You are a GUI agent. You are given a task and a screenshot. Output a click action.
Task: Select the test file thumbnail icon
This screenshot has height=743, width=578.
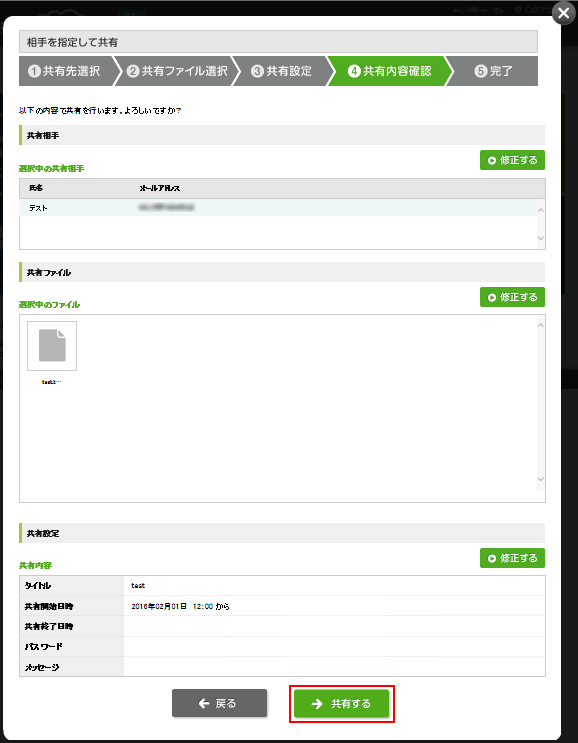(x=52, y=346)
